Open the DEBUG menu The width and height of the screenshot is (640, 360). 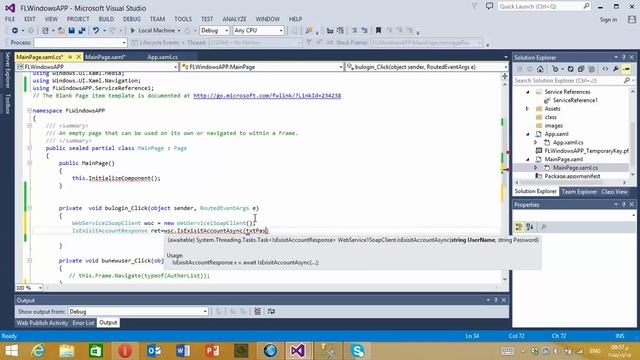tap(131, 19)
